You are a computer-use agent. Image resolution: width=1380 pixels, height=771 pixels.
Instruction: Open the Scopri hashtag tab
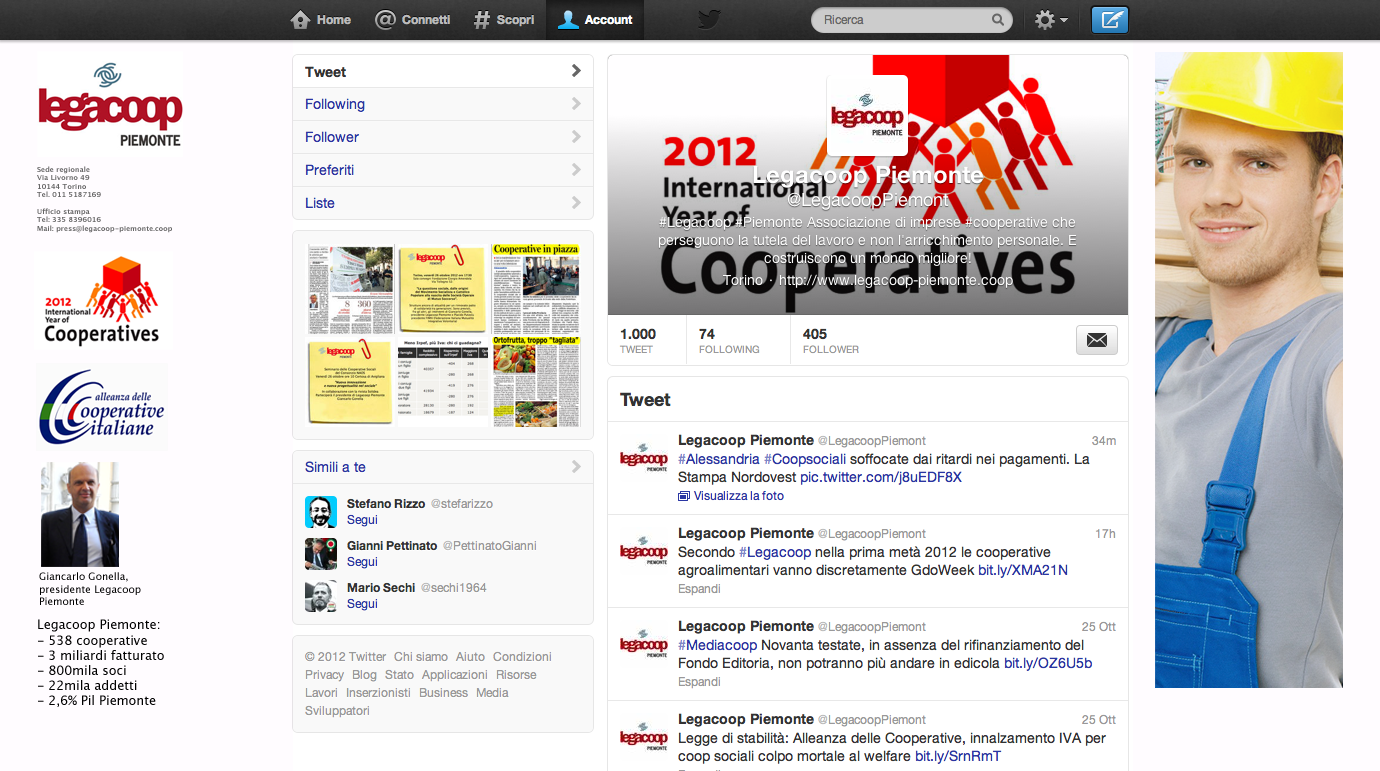point(504,20)
